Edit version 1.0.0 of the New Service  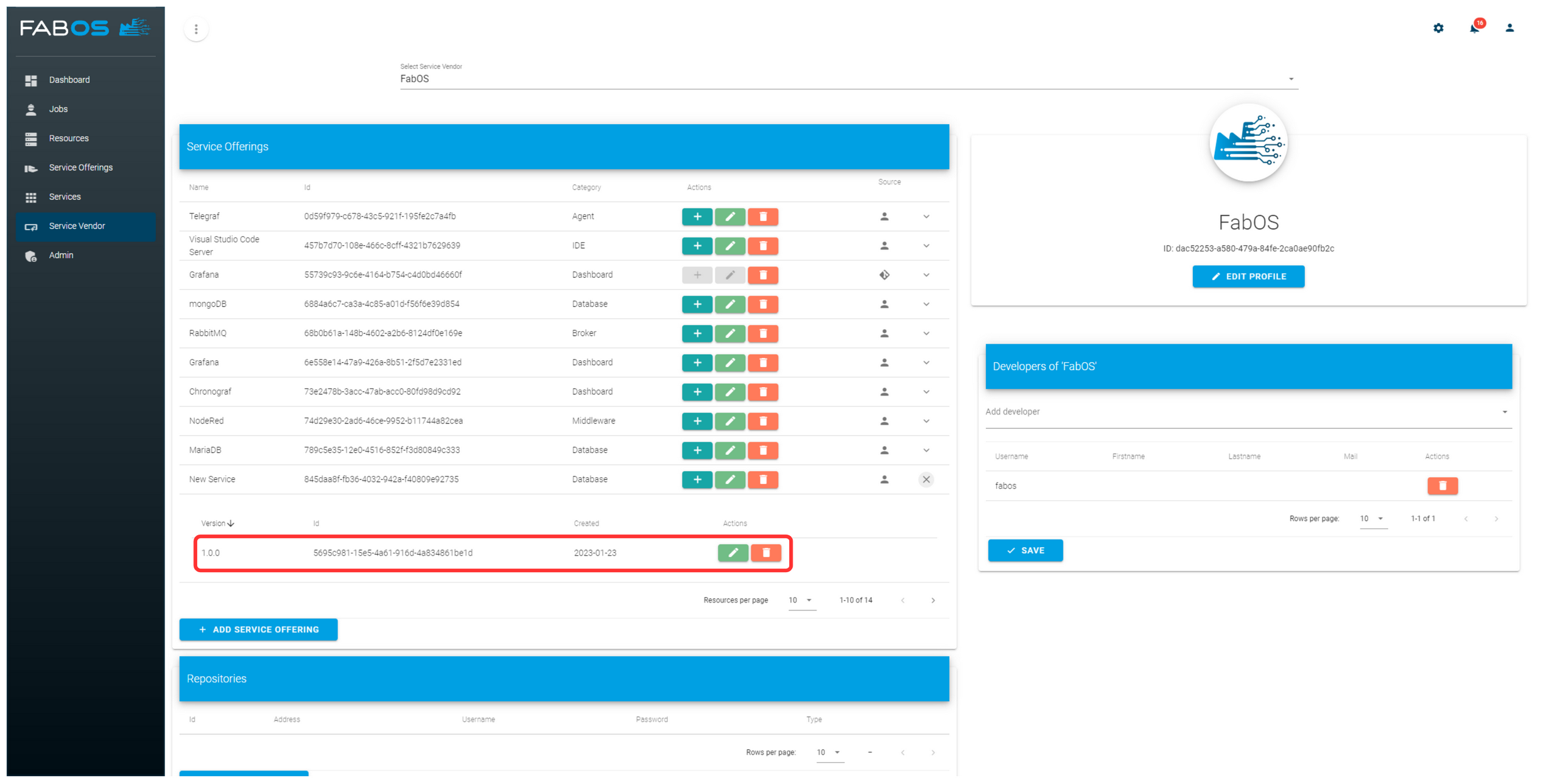coord(733,553)
